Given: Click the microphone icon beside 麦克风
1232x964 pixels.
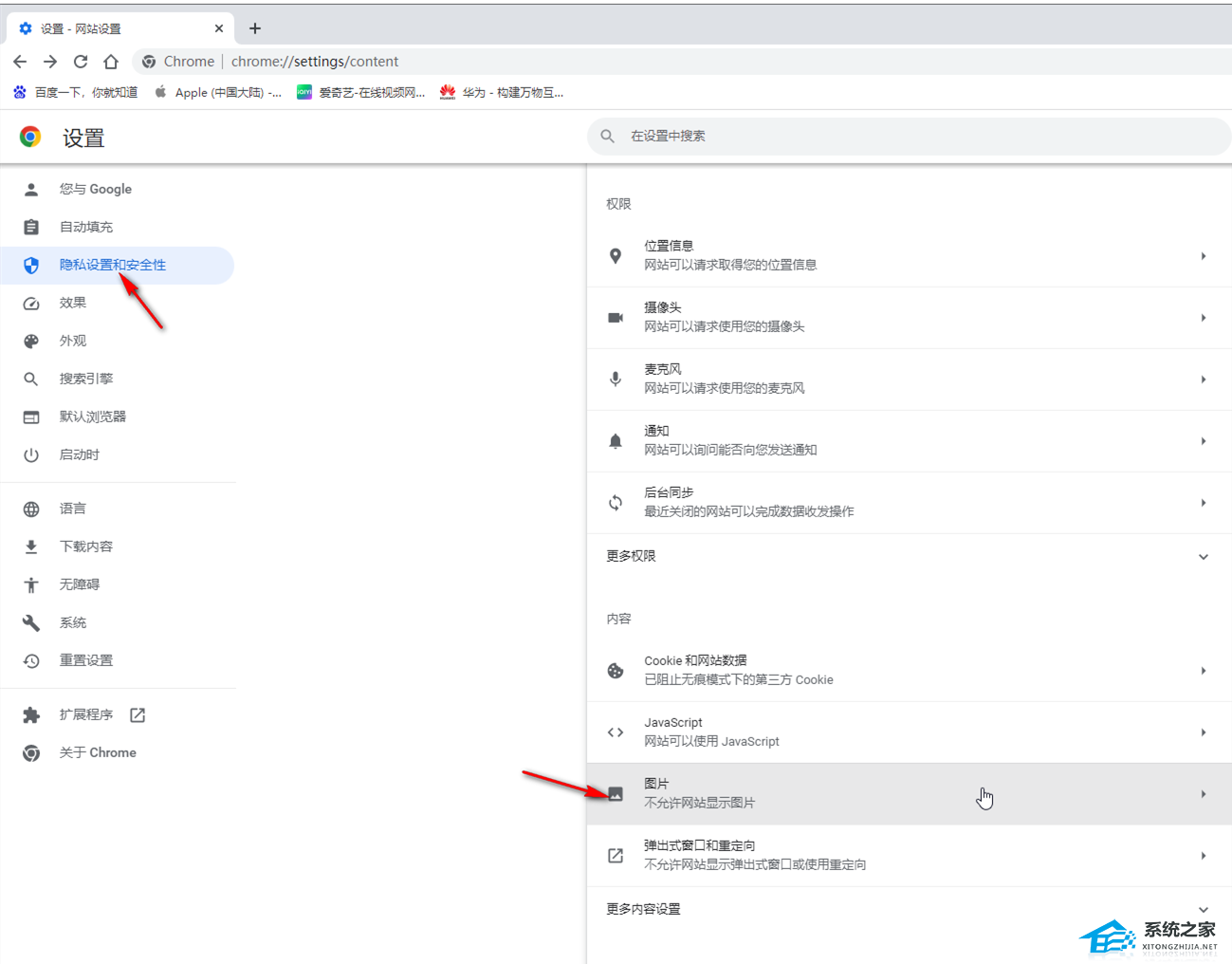Looking at the screenshot, I should [616, 380].
